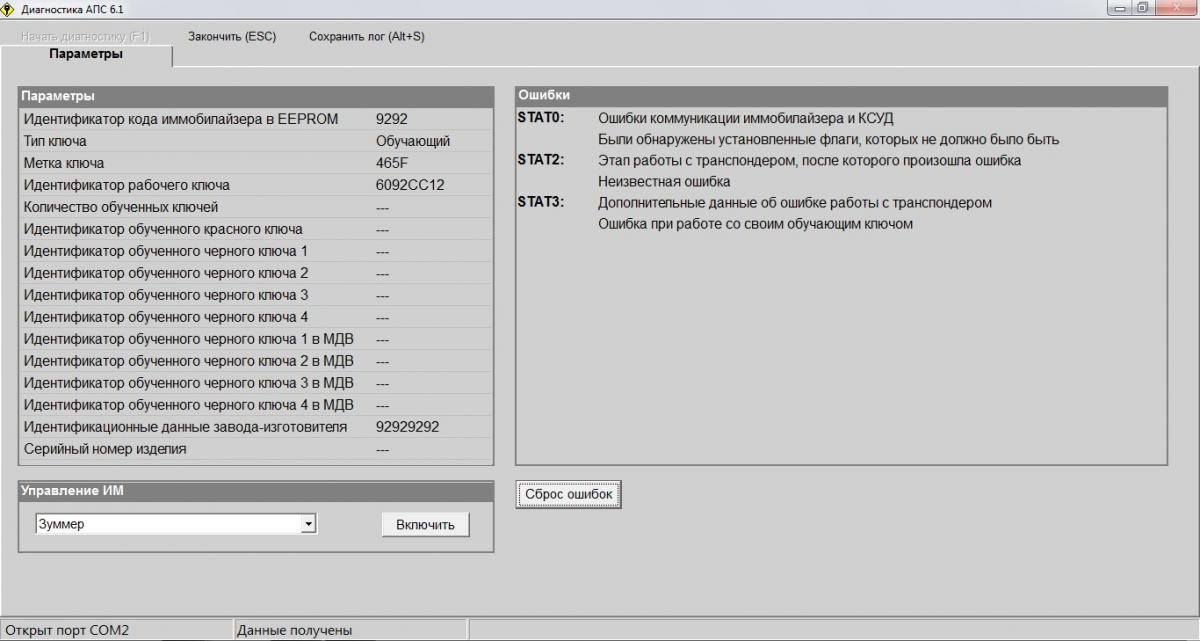1200x641 pixels.
Task: Select row черного ключа 2 в МДВ
Action: [x=256, y=361]
